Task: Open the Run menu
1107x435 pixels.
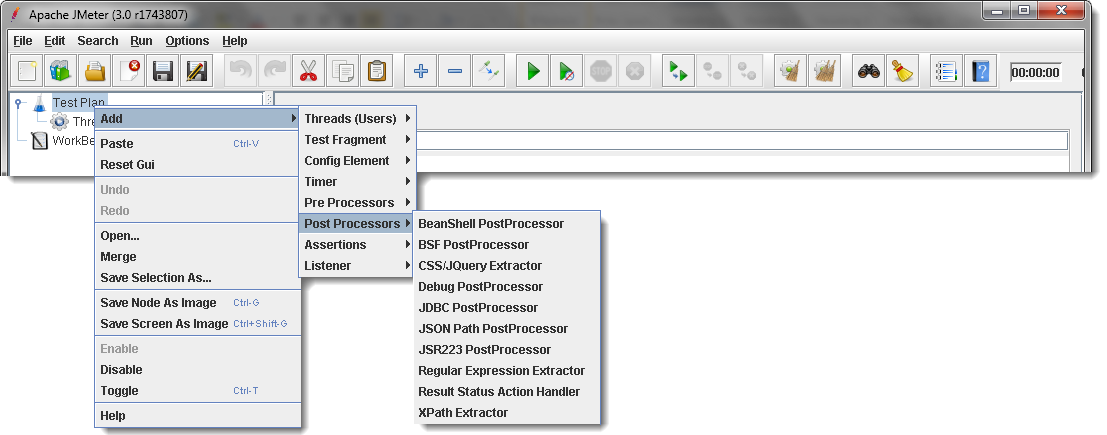Action: tap(141, 41)
